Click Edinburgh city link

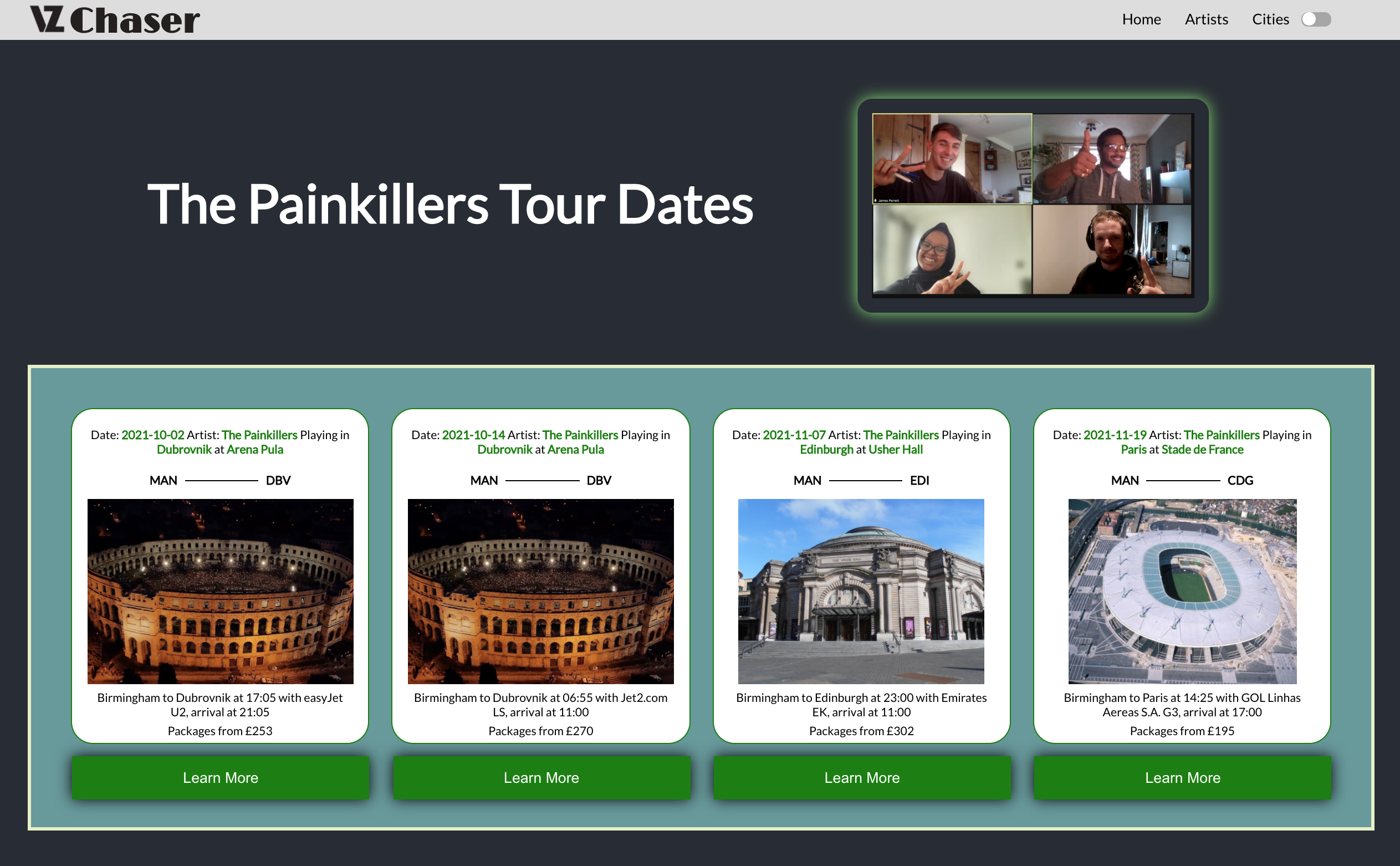coord(826,450)
